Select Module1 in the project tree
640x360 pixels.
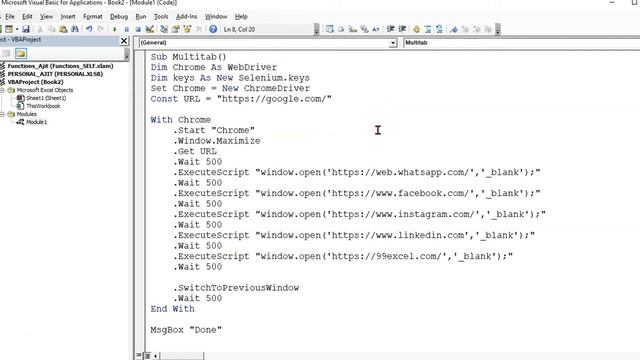point(36,122)
